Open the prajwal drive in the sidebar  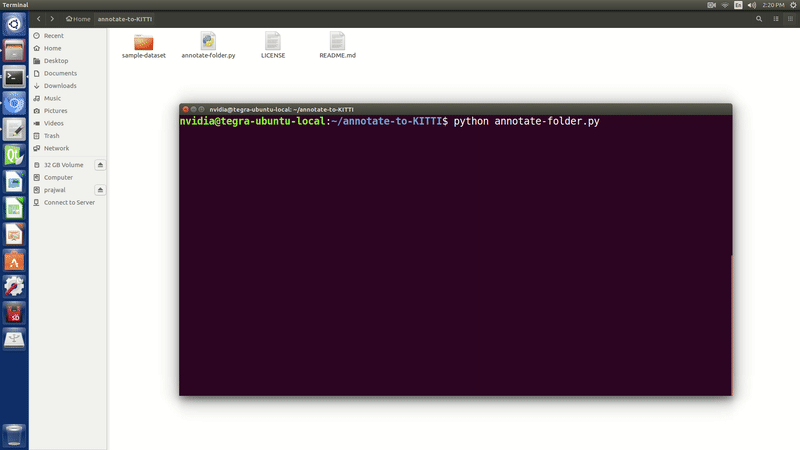(55, 190)
